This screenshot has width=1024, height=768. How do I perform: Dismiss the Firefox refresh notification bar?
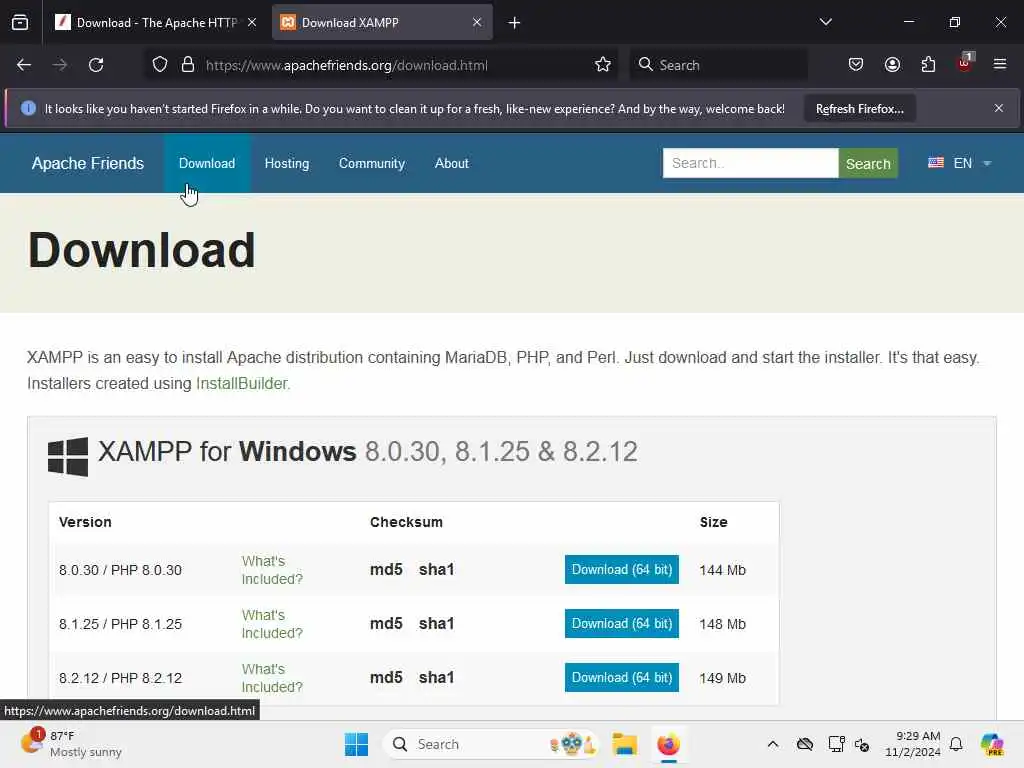(999, 108)
